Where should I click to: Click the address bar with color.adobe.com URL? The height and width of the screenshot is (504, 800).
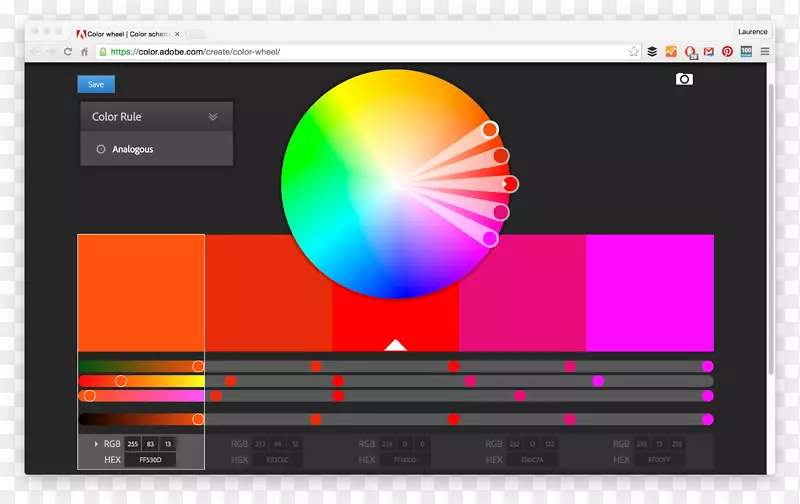click(360, 51)
